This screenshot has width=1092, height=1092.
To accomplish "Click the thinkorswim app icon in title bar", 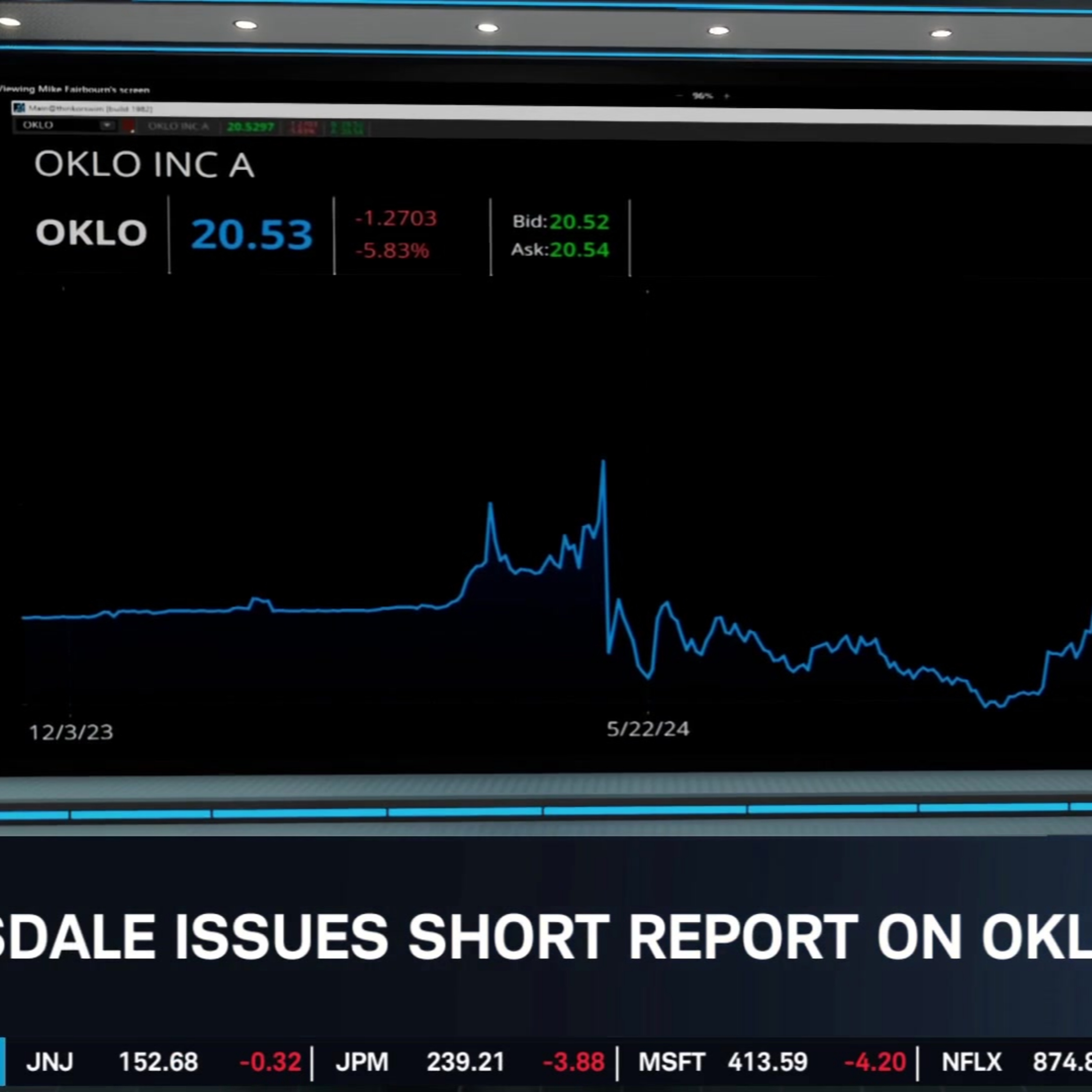I will [x=20, y=107].
